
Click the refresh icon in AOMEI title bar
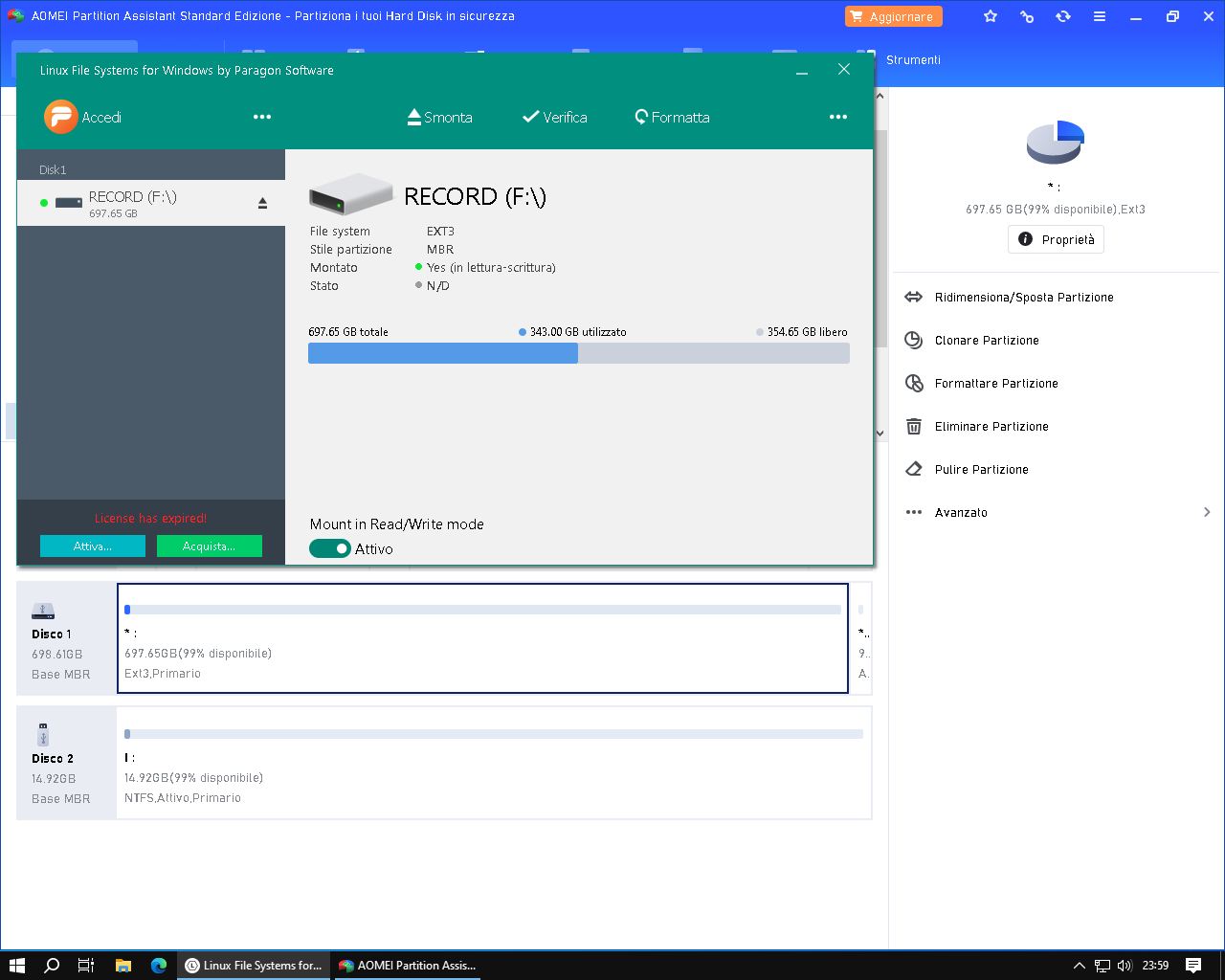pyautogui.click(x=1063, y=16)
